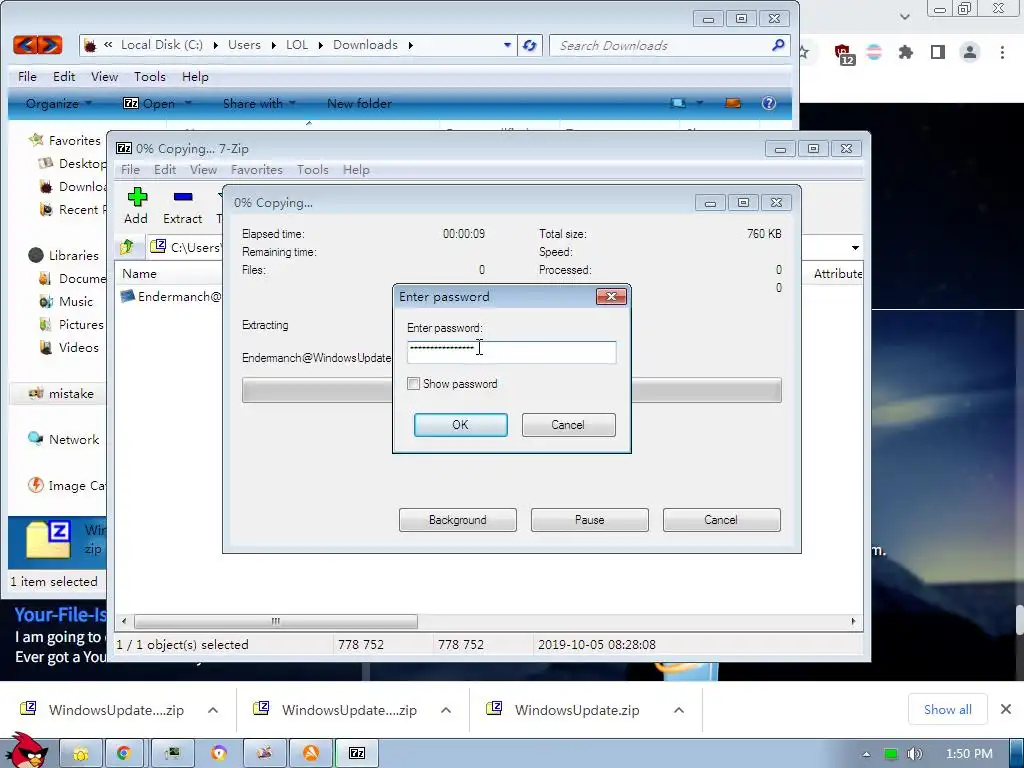Image resolution: width=1024 pixels, height=768 pixels.
Task: Open the Explorer Tools menu
Action: [150, 76]
